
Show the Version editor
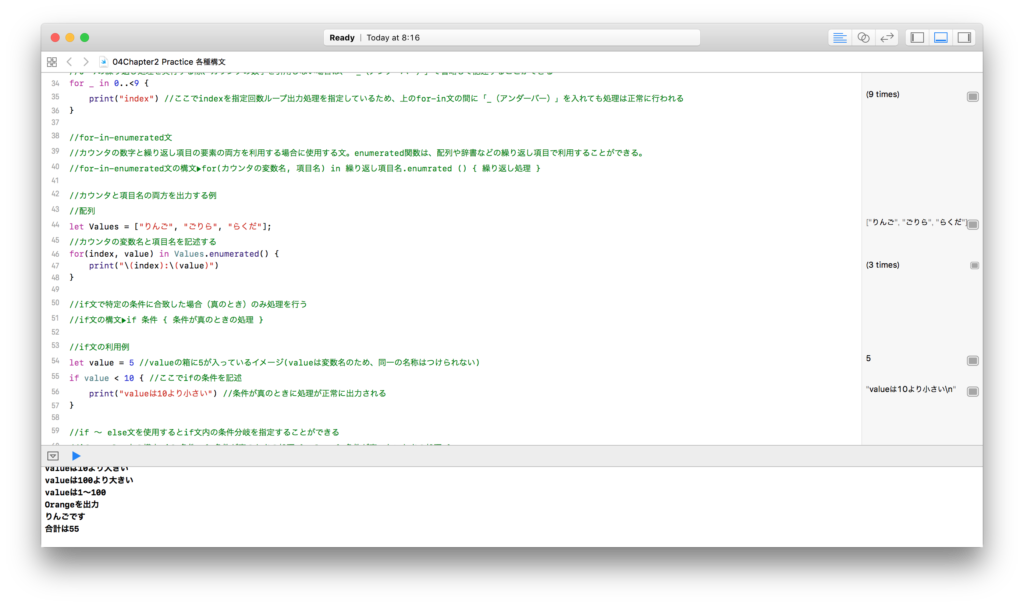(x=887, y=37)
